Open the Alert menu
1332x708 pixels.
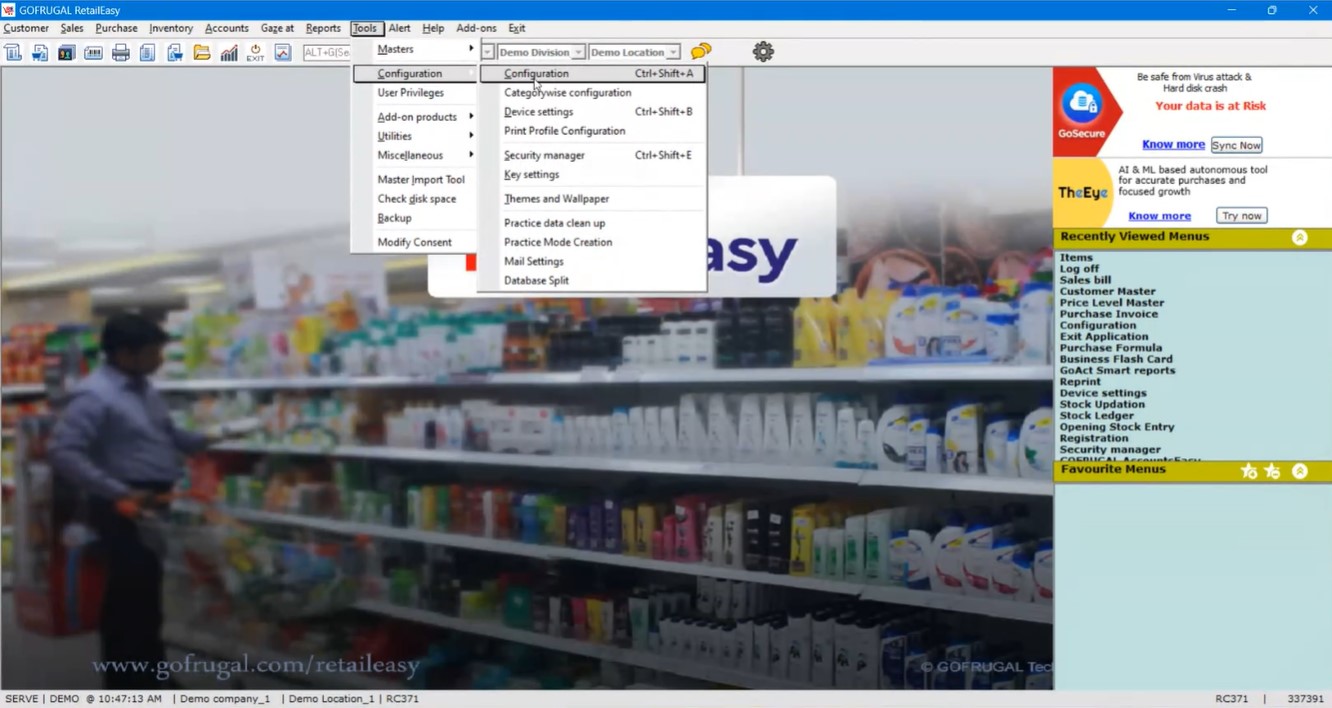coord(399,28)
